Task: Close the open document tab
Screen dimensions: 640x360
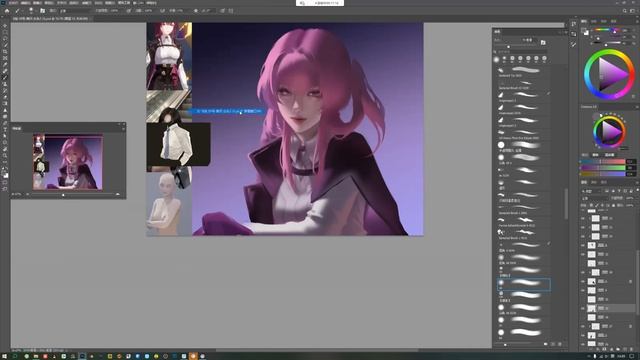Action: (91, 18)
